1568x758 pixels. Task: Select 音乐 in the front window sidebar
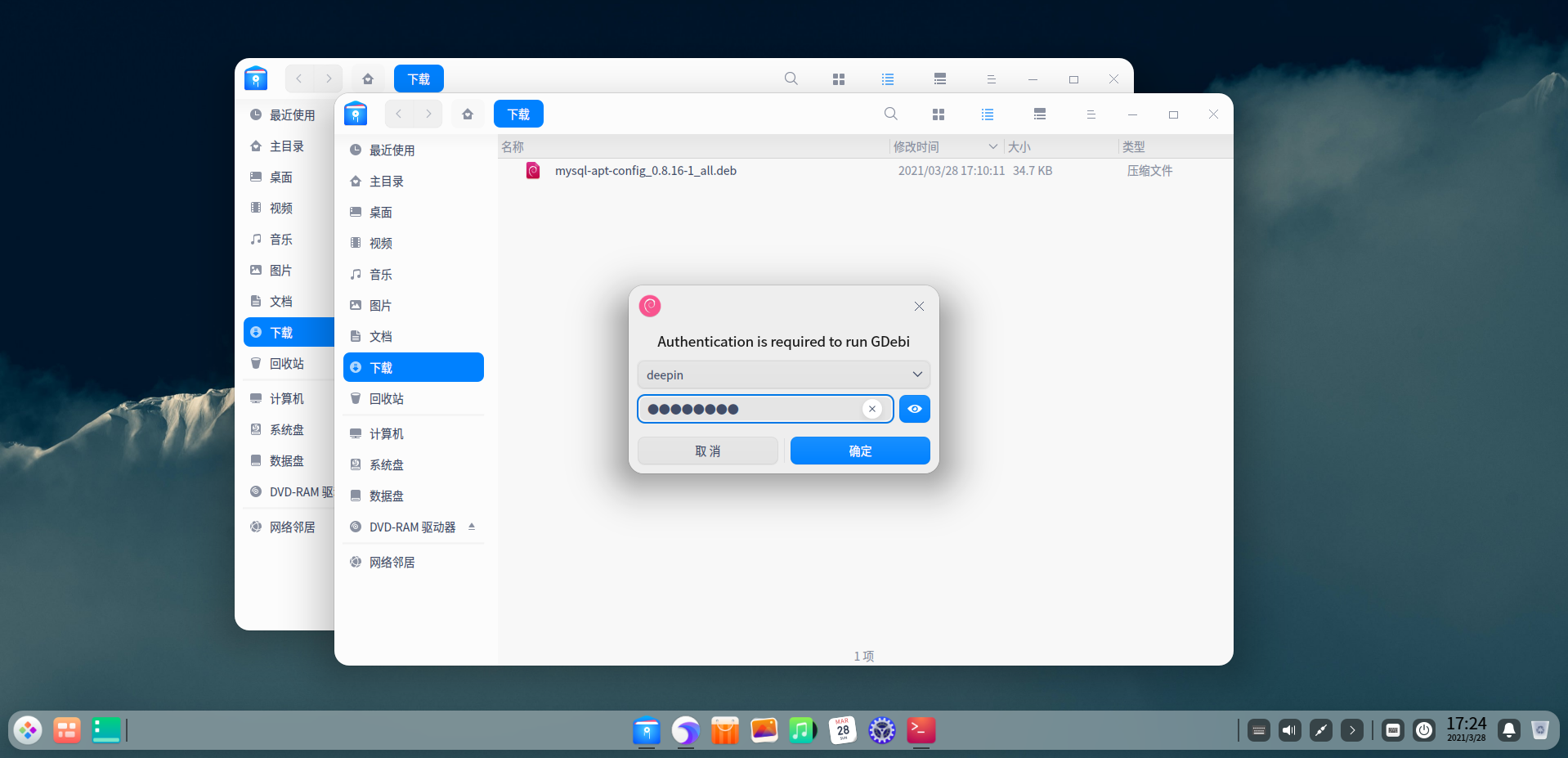[414, 274]
